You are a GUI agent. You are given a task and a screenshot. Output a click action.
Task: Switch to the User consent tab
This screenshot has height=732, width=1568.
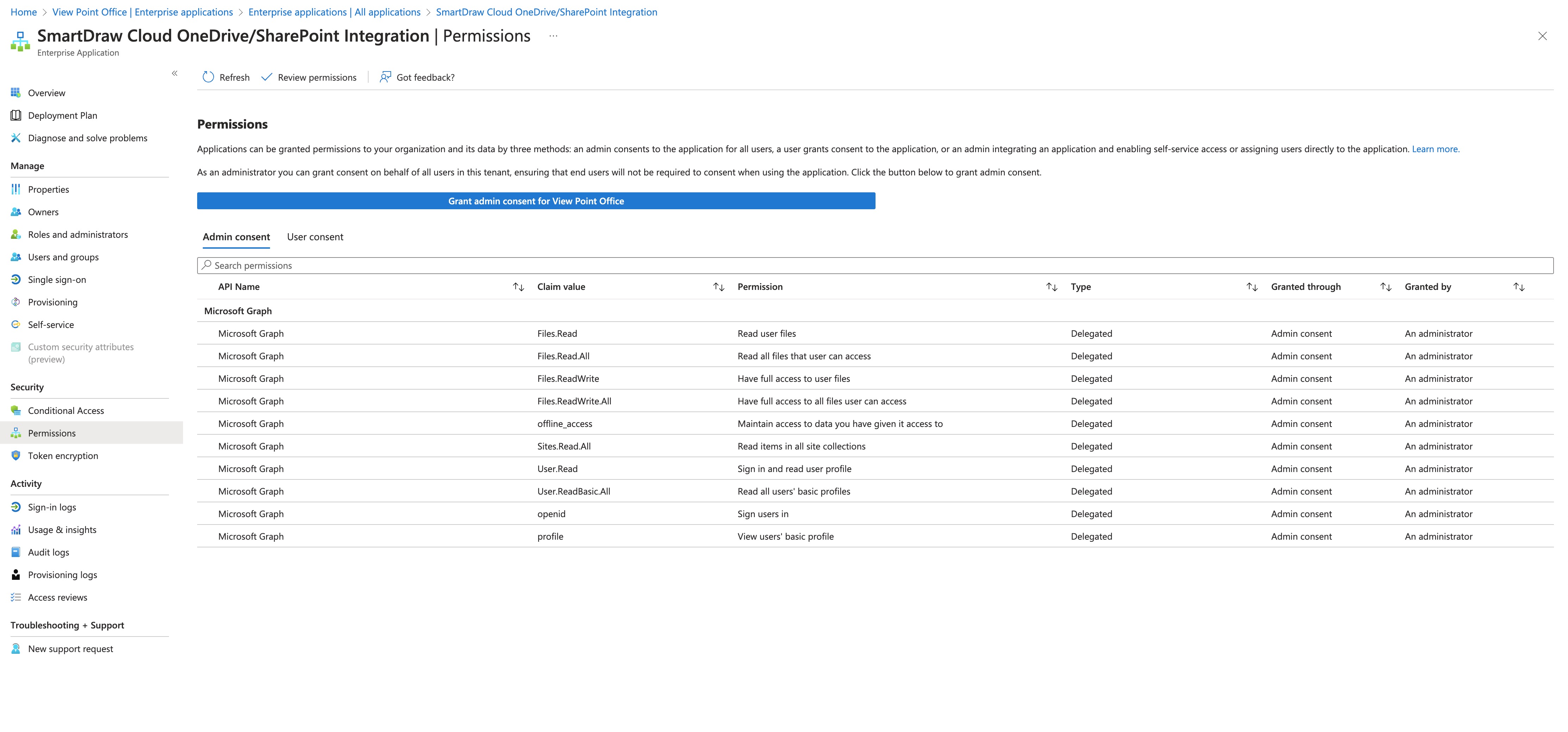[x=315, y=237]
